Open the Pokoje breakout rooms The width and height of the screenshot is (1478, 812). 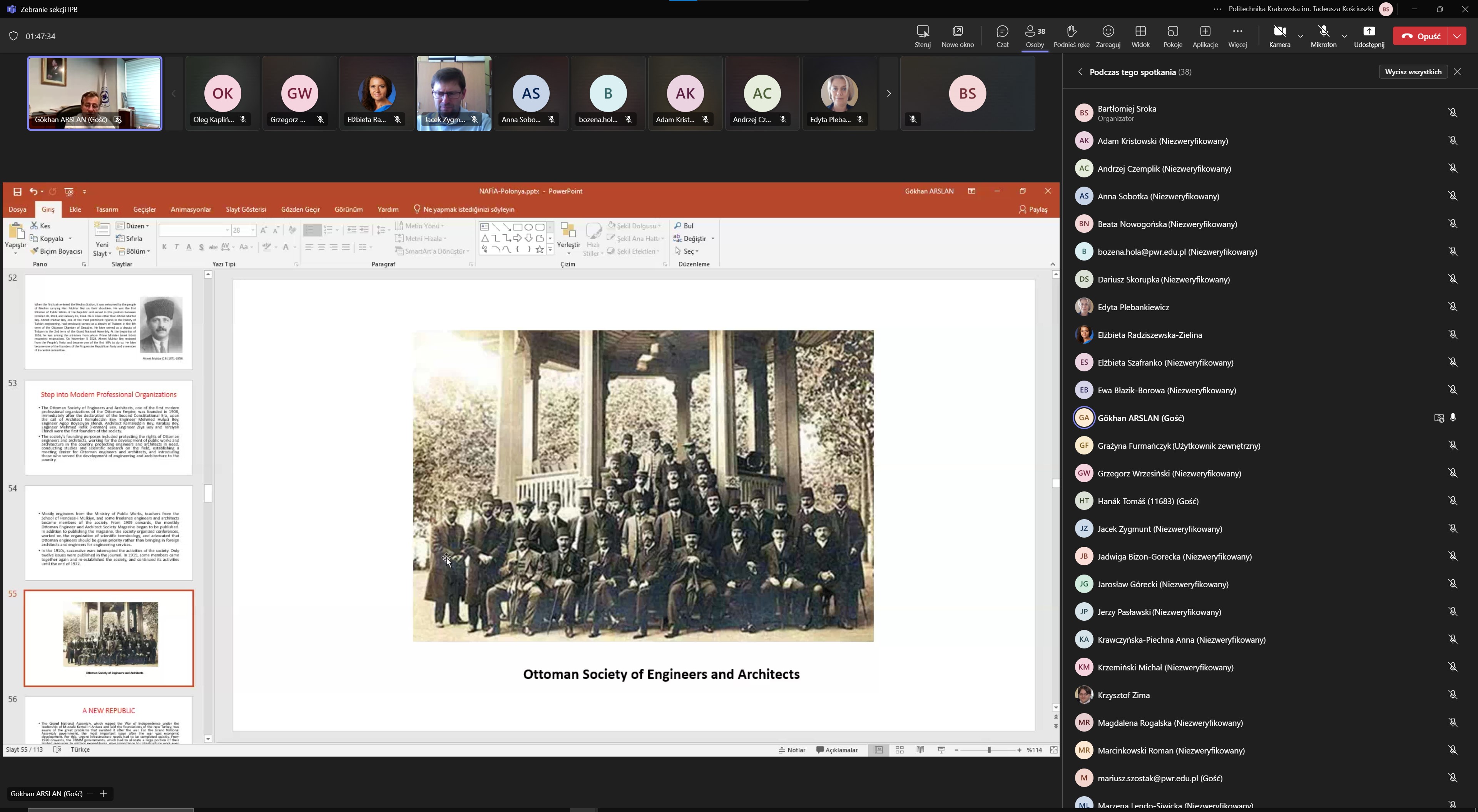coord(1172,35)
